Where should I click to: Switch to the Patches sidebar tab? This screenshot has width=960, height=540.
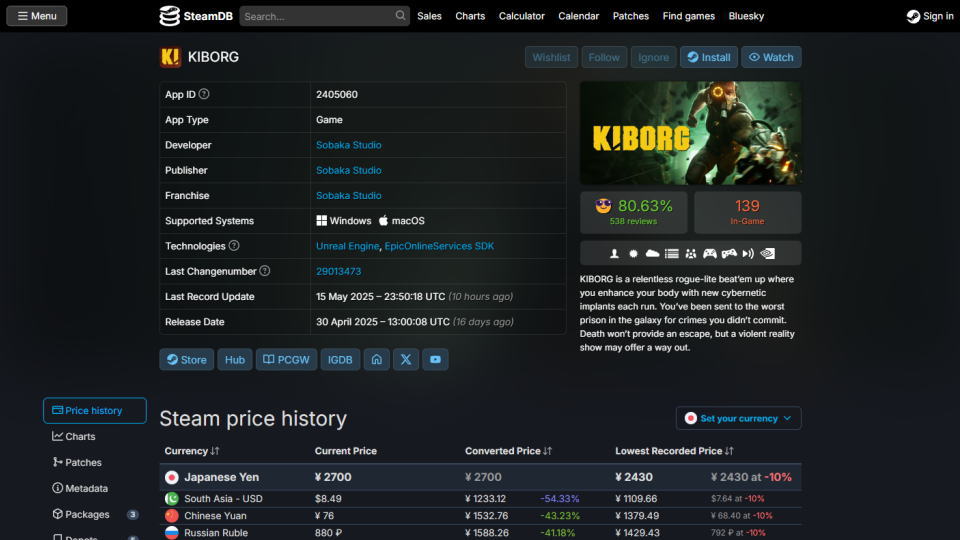pos(95,462)
